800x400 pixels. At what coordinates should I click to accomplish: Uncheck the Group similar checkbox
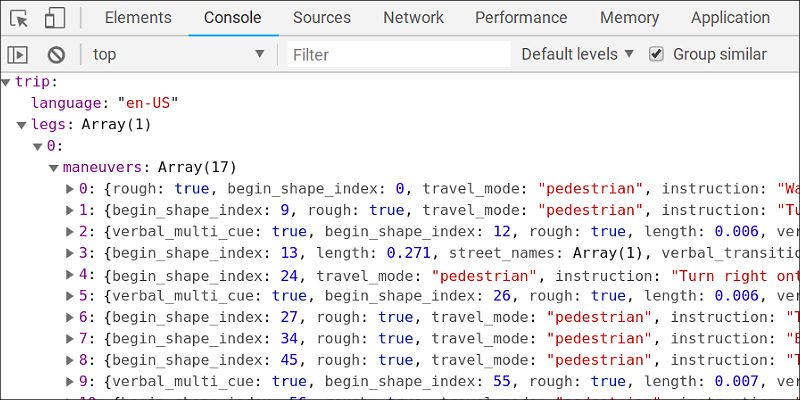tap(656, 54)
